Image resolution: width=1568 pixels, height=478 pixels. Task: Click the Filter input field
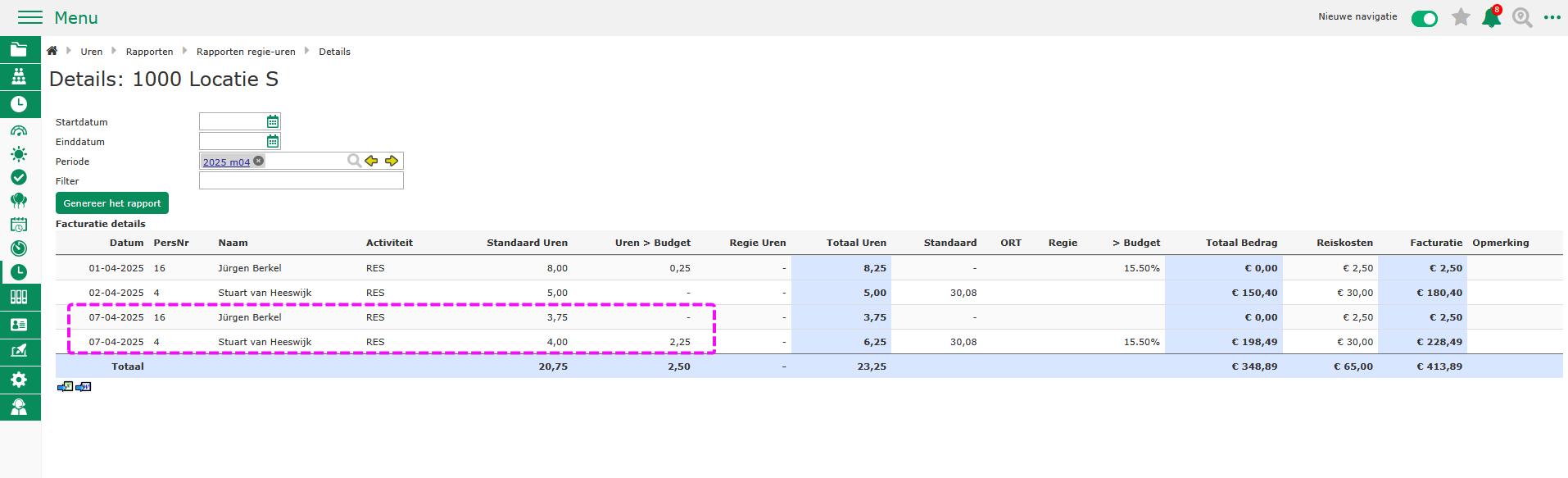click(x=301, y=180)
